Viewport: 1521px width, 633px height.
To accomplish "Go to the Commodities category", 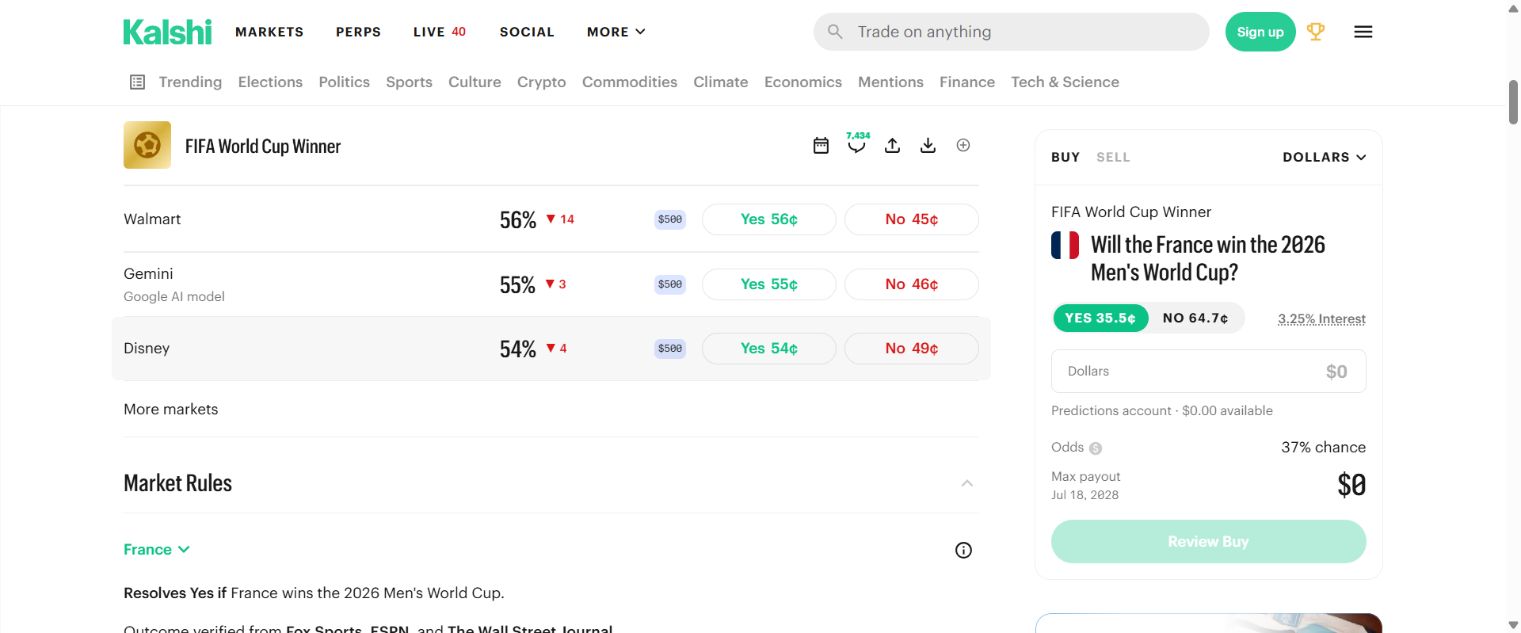I will point(630,82).
